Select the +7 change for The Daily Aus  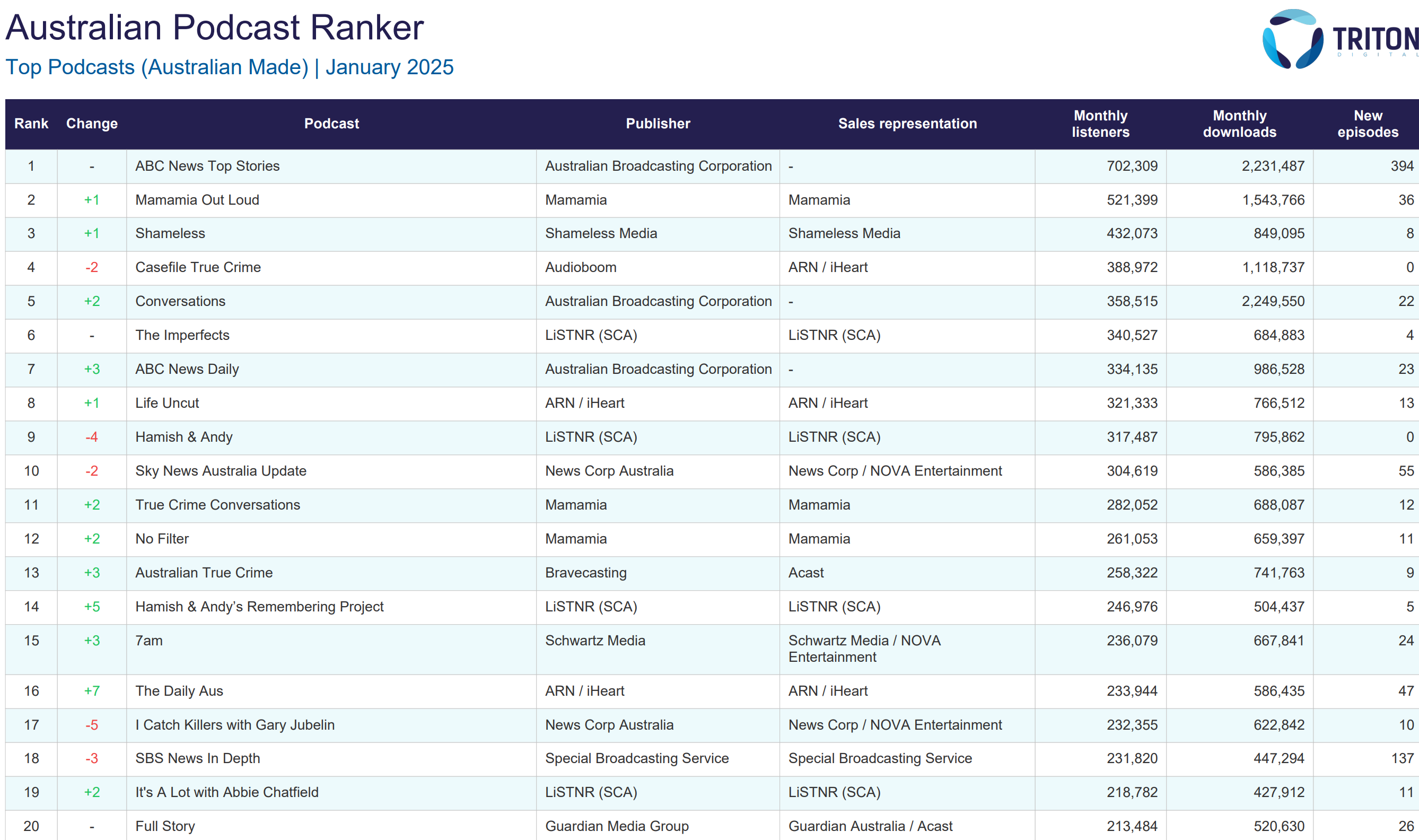point(92,691)
